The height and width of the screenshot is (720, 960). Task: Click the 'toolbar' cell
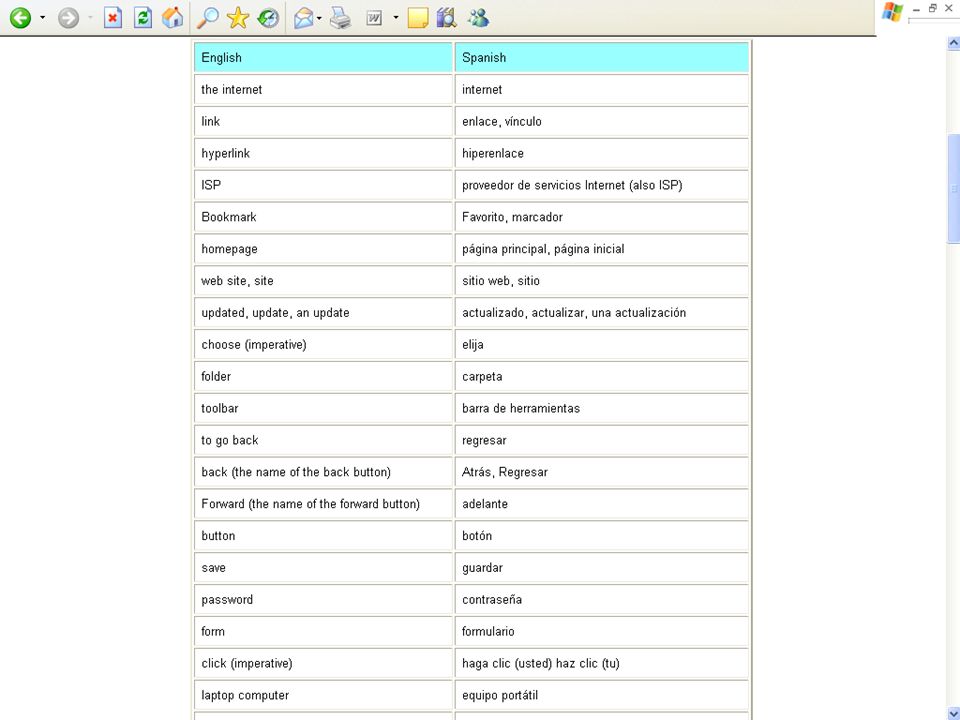tap(323, 408)
